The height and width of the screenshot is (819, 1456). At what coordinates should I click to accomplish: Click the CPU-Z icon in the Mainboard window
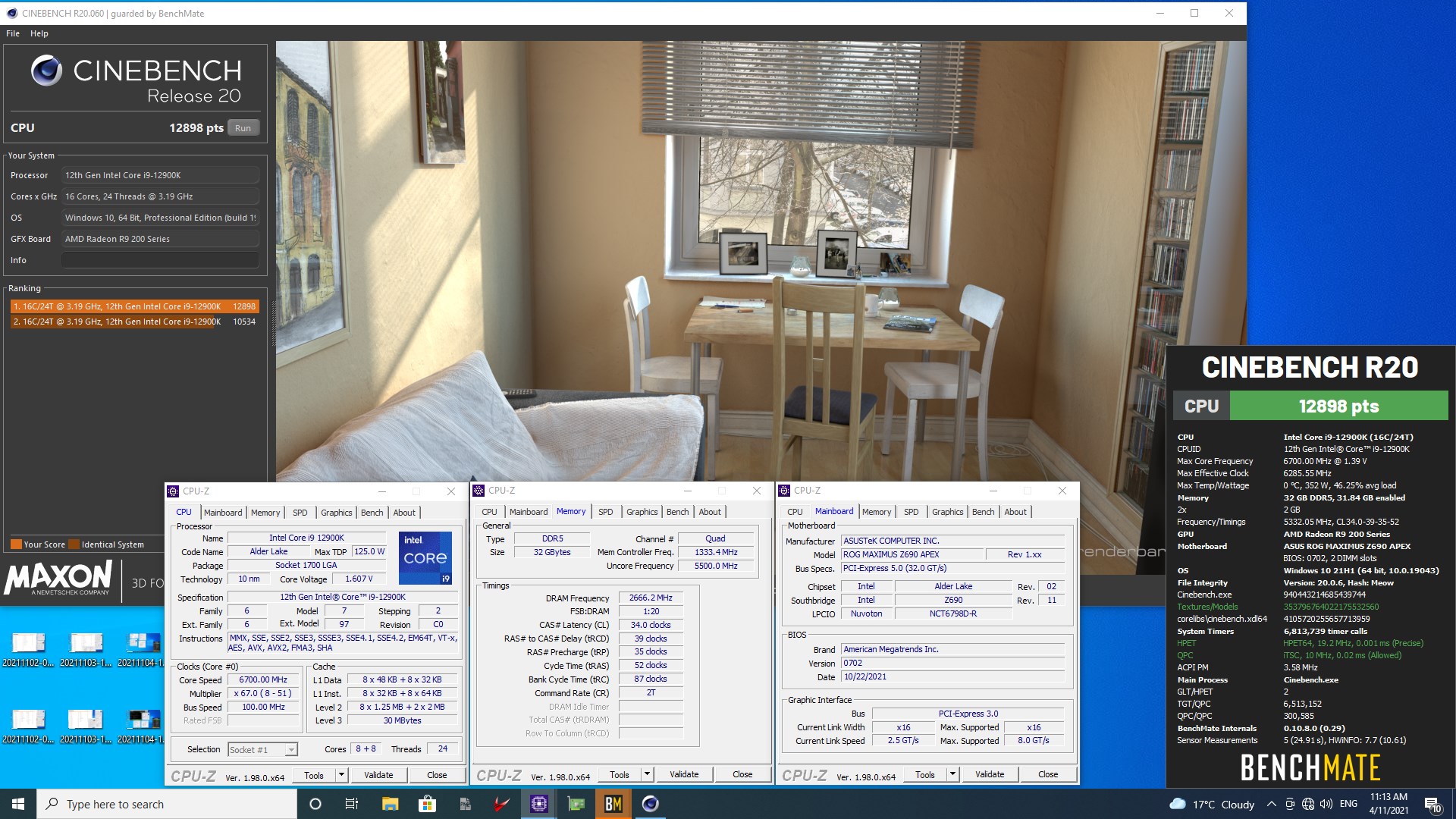pos(784,491)
